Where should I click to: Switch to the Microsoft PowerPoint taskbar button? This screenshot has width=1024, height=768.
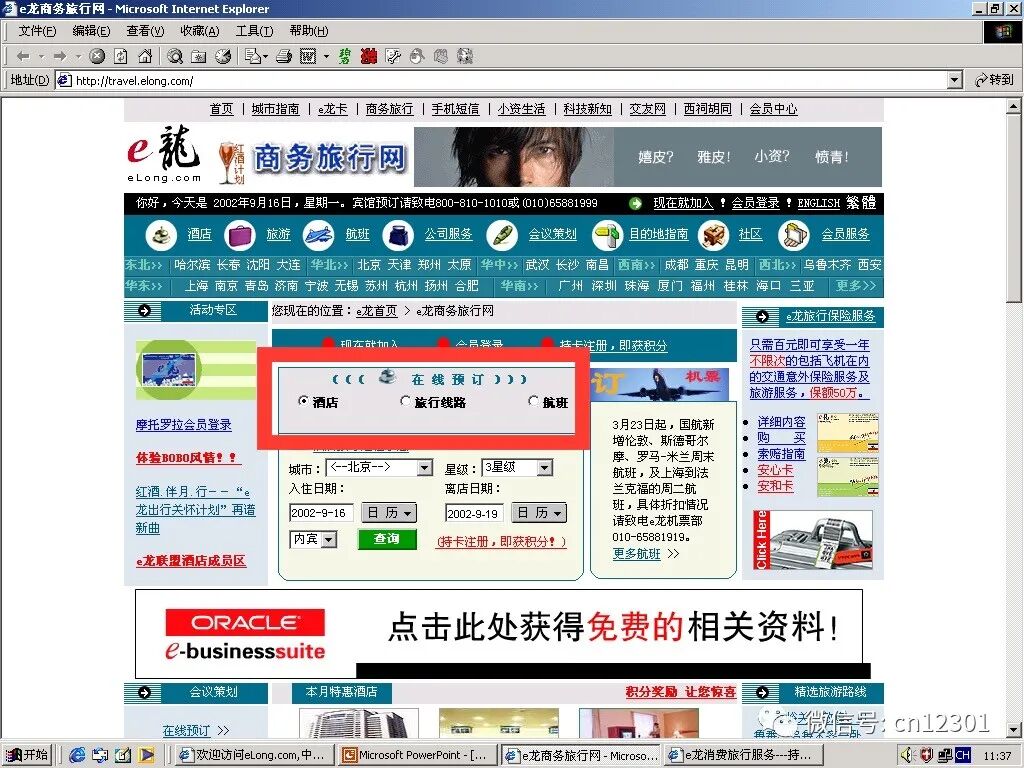418,755
